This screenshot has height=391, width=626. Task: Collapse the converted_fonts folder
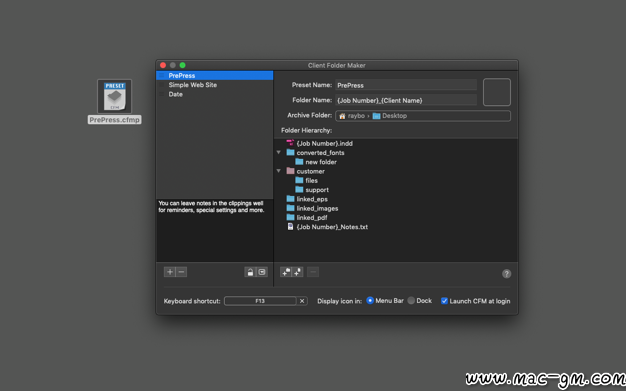(x=279, y=152)
